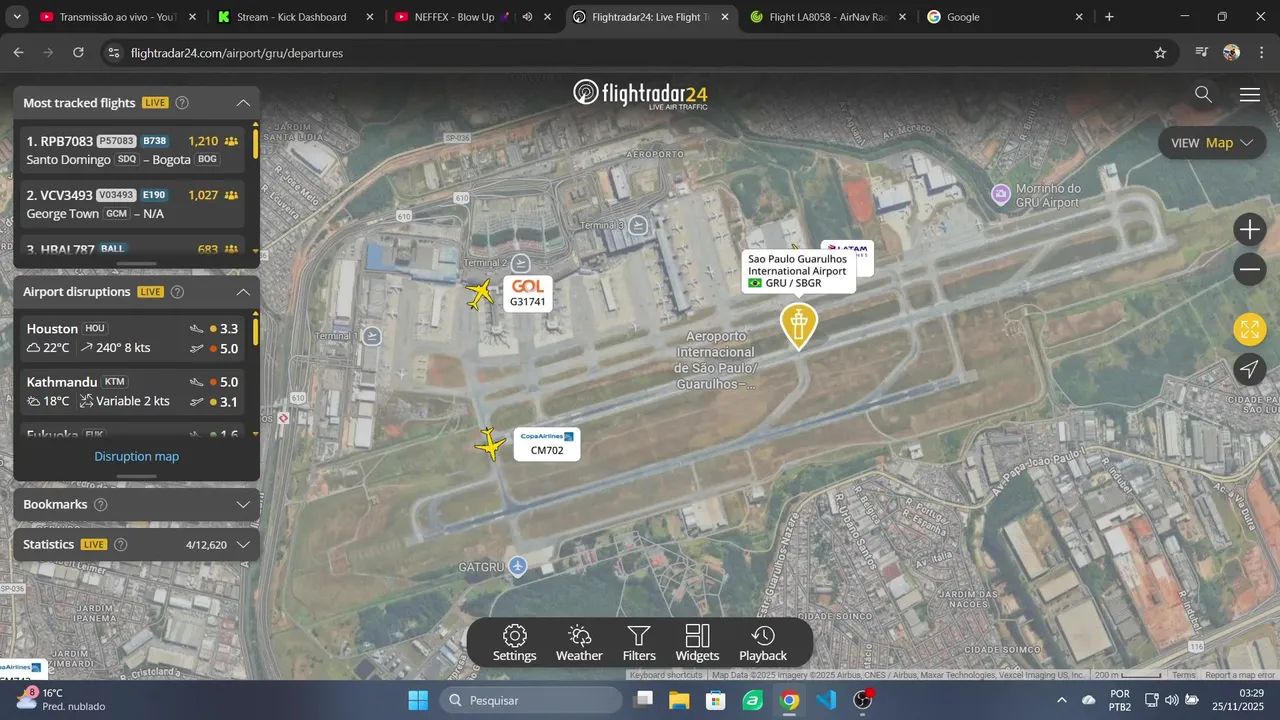Open help icon beside Most tracked flights
Image resolution: width=1280 pixels, height=720 pixels.
click(x=182, y=102)
